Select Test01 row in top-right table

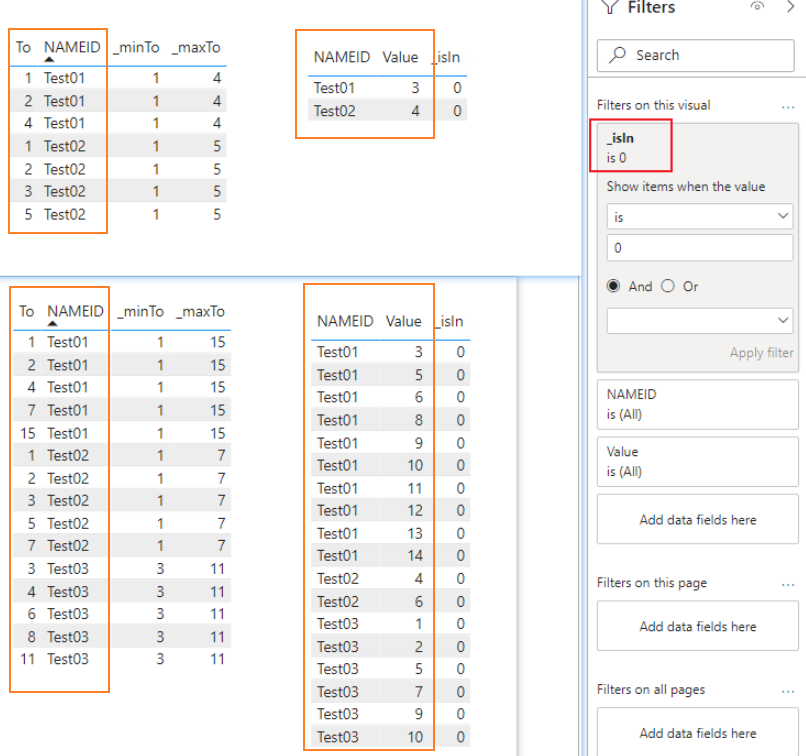point(388,88)
